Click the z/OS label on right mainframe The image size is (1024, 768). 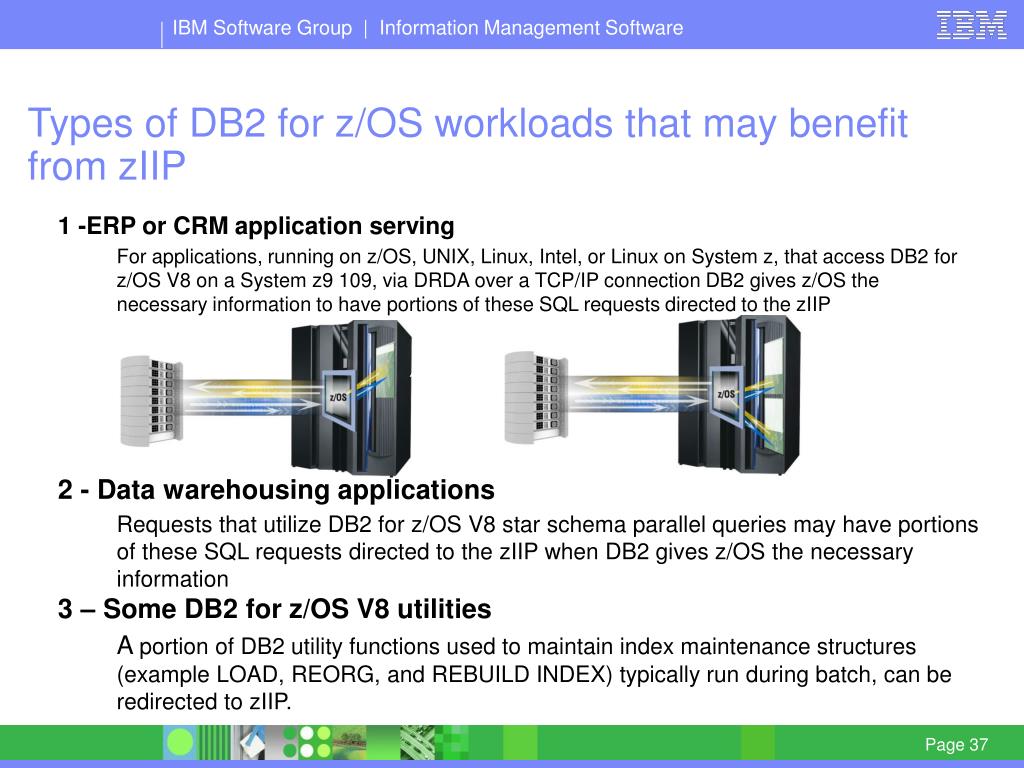726,394
